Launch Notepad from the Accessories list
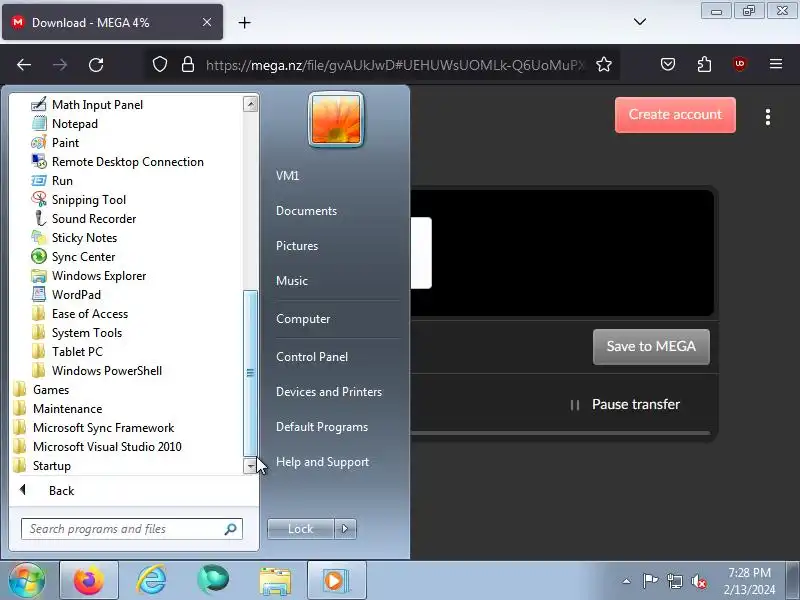The image size is (800, 600). coord(74,123)
